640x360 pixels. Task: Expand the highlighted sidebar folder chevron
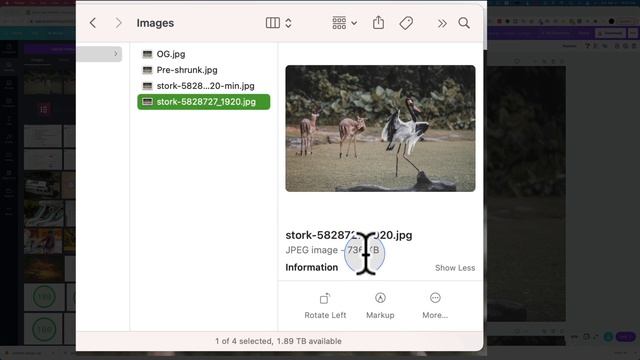[116, 53]
